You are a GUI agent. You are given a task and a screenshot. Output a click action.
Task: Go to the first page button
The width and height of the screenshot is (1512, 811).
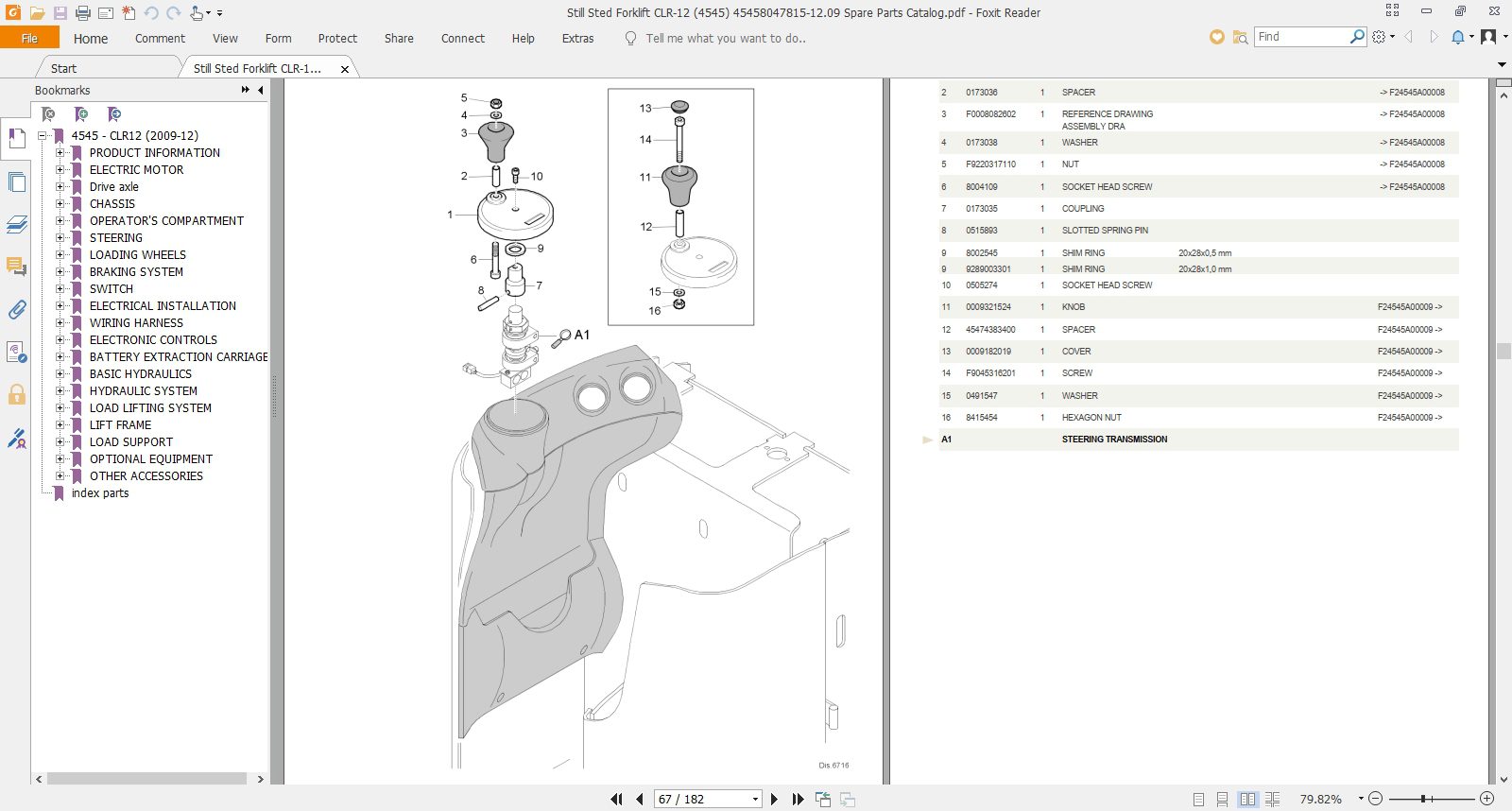[616, 799]
